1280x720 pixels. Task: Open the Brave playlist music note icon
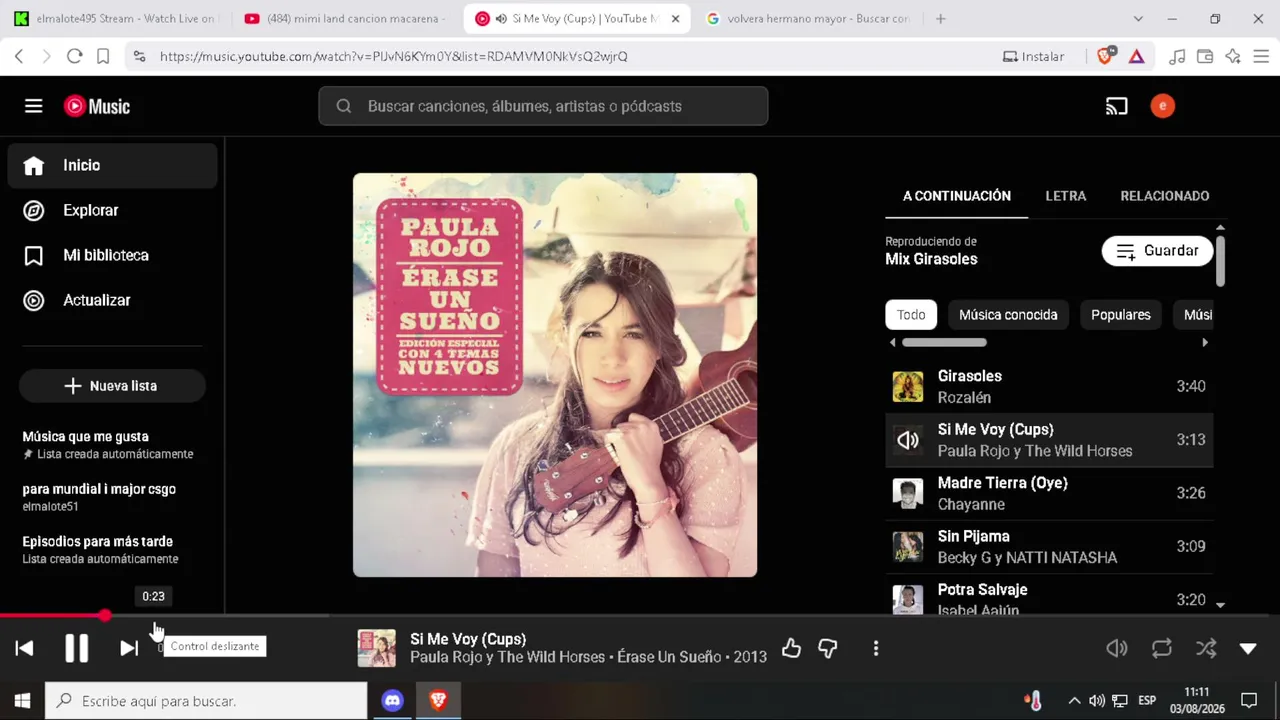[x=1177, y=56]
